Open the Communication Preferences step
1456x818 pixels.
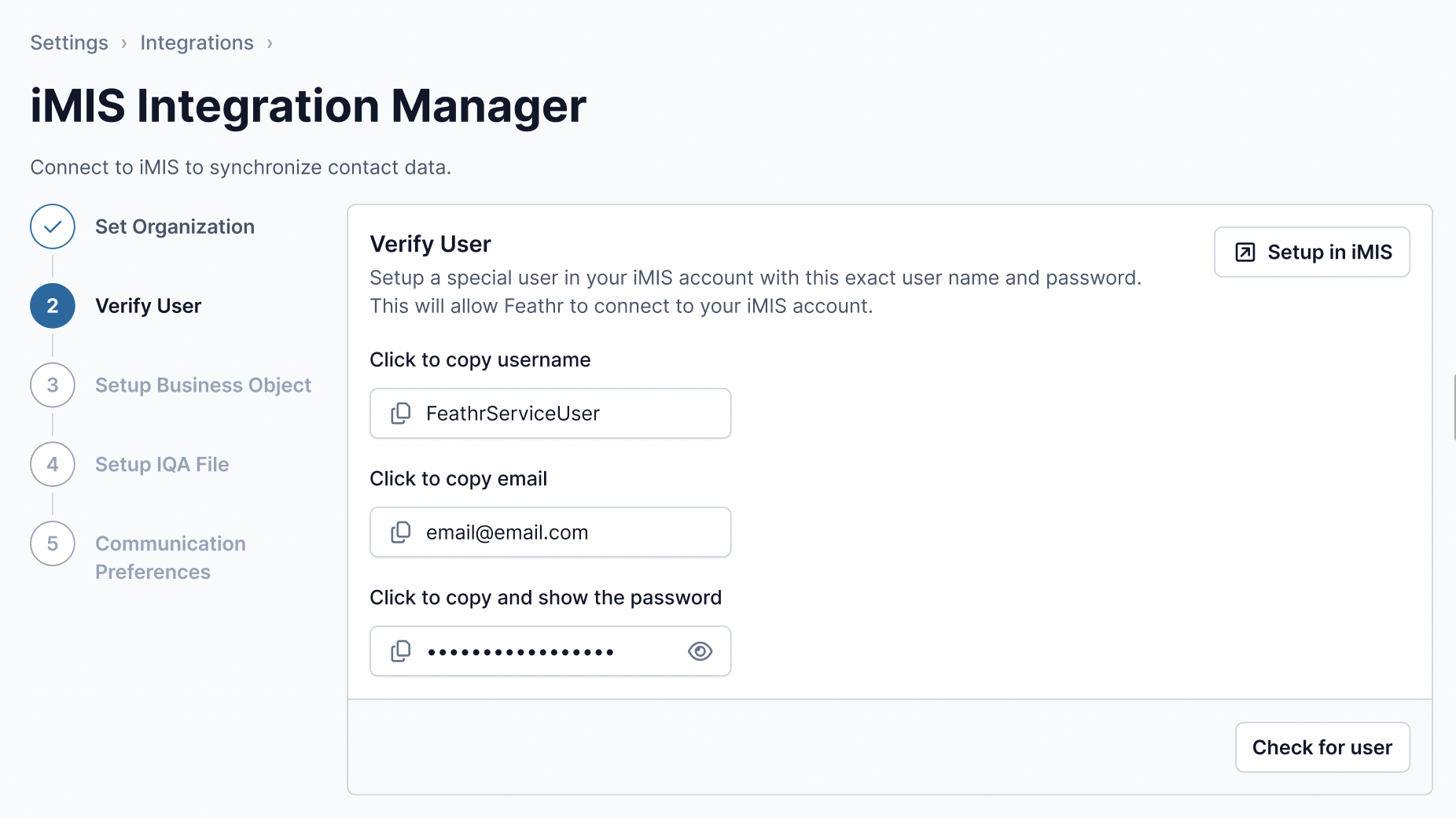click(170, 558)
